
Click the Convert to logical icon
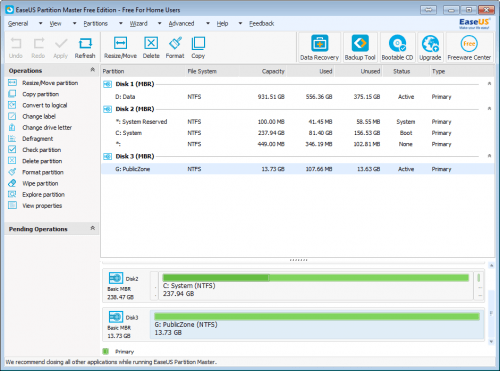[12, 105]
